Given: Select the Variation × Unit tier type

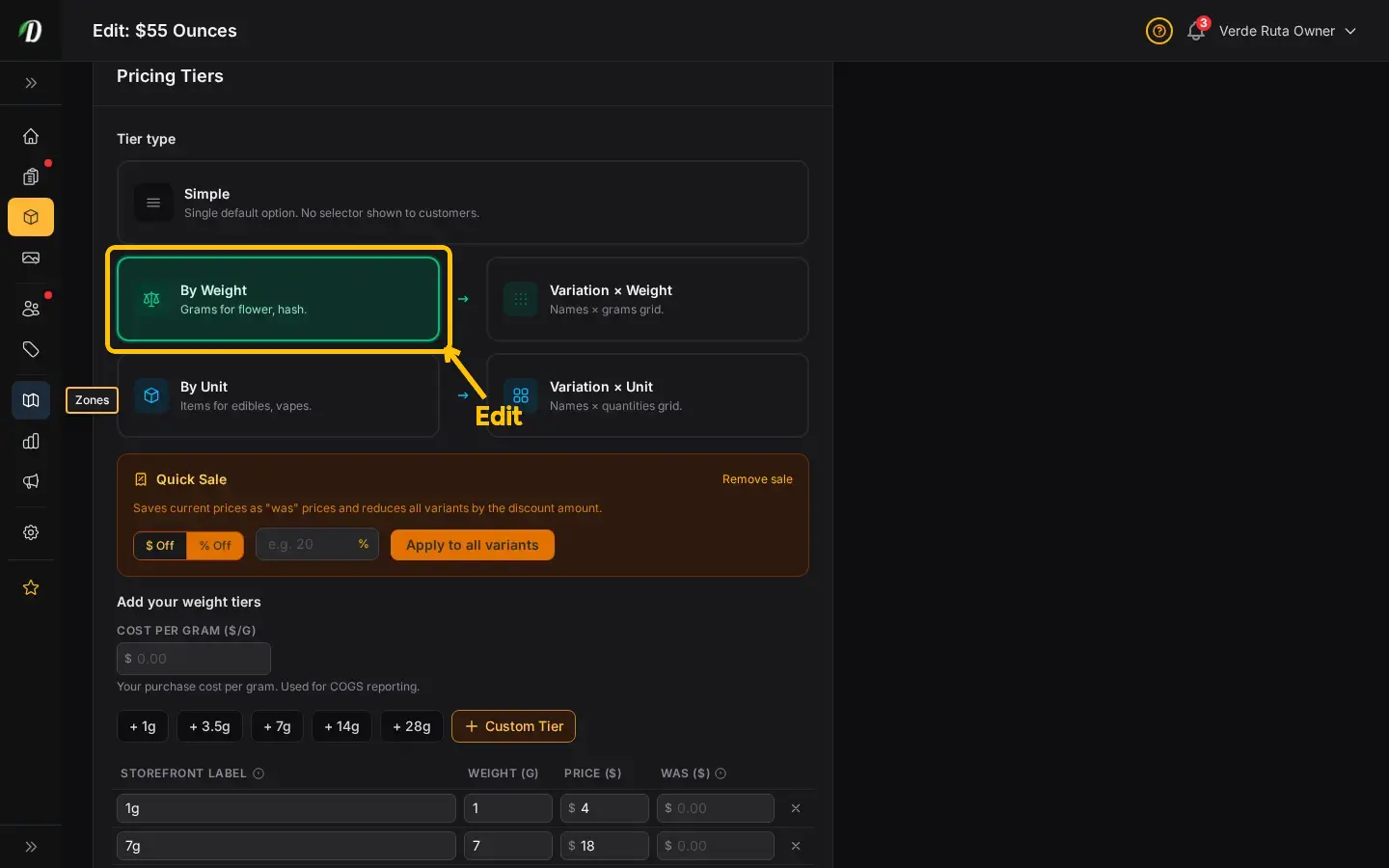Looking at the screenshot, I should click(647, 395).
